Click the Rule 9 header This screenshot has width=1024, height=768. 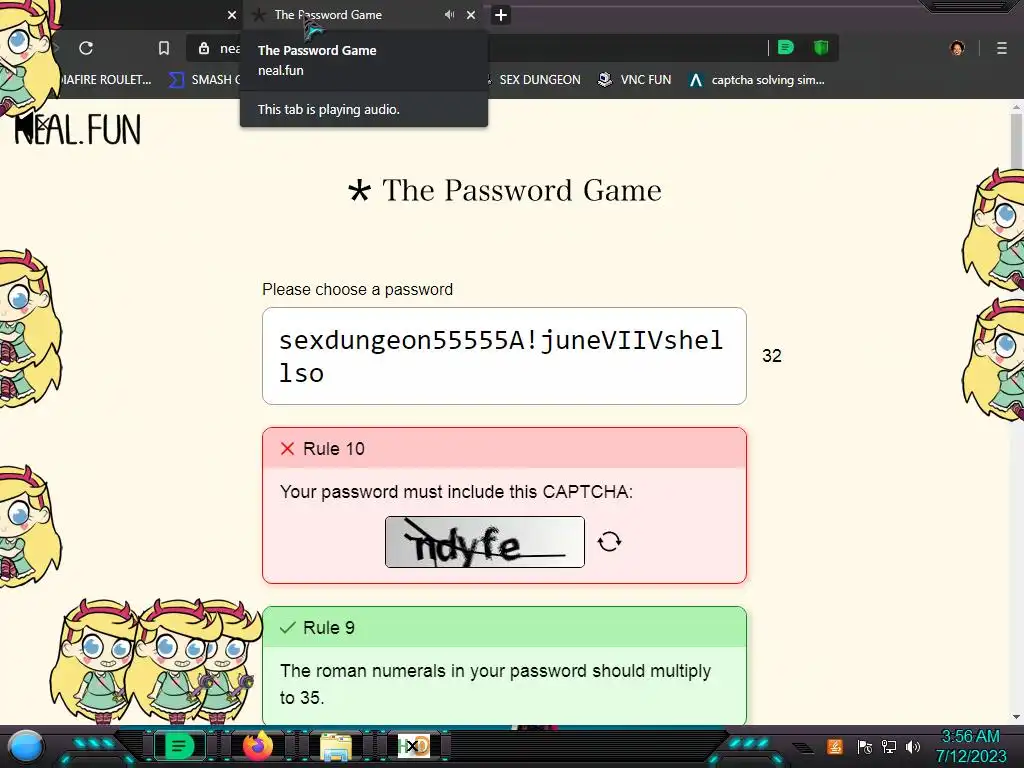[504, 628]
